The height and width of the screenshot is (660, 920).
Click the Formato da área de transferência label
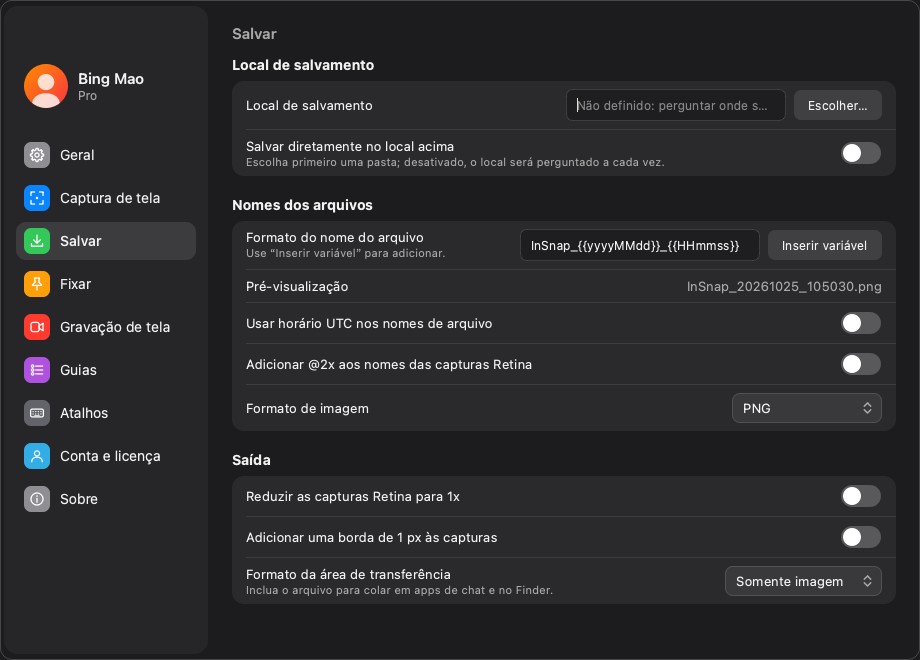348,575
